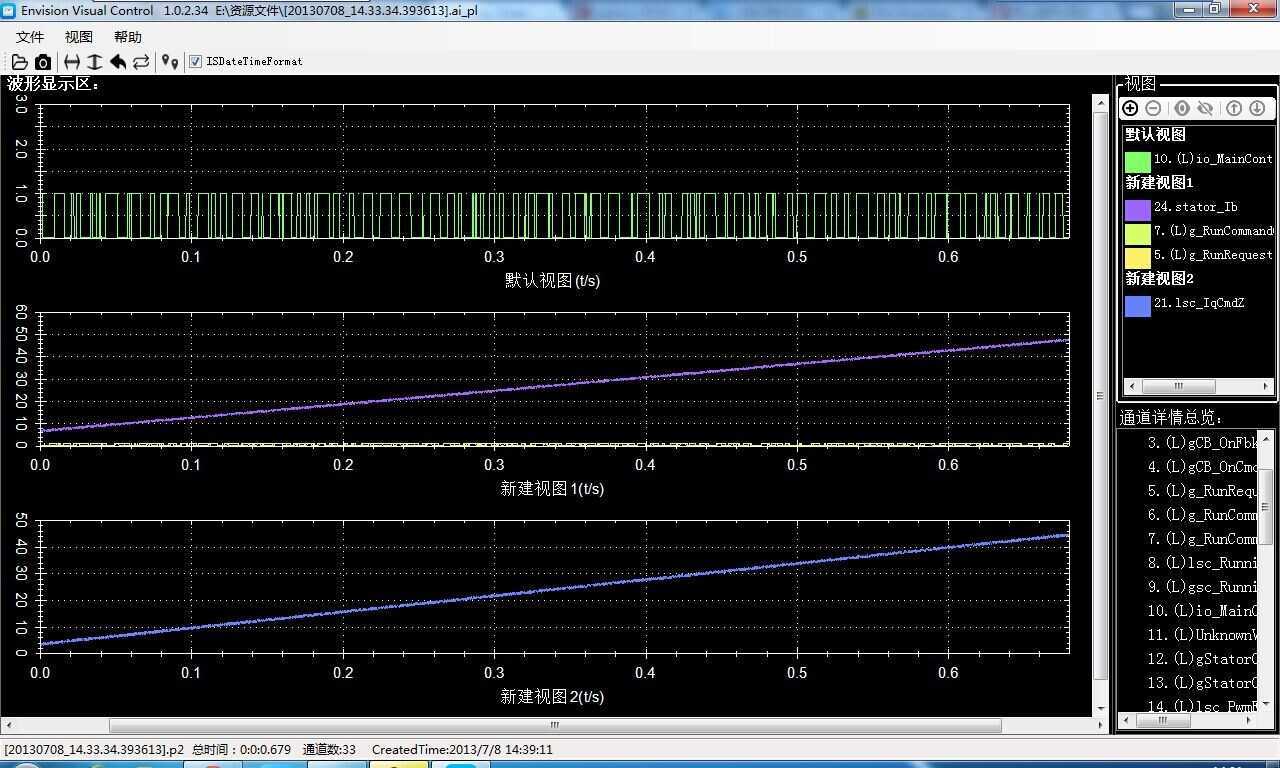The image size is (1280, 768).
Task: Move view up with the up-arrow icon
Action: pyautogui.click(x=1234, y=108)
